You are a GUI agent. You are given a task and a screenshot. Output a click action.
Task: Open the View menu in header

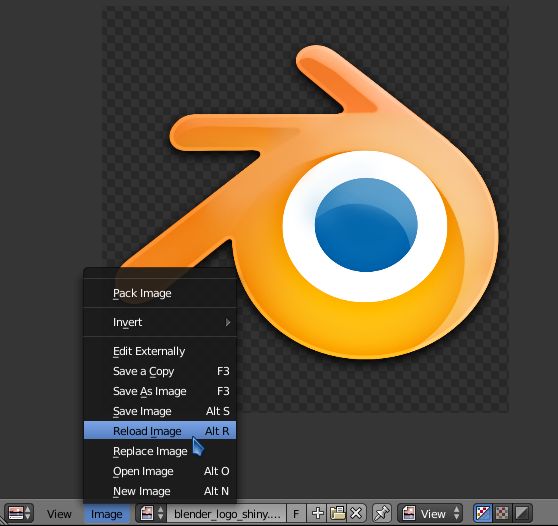(59, 514)
